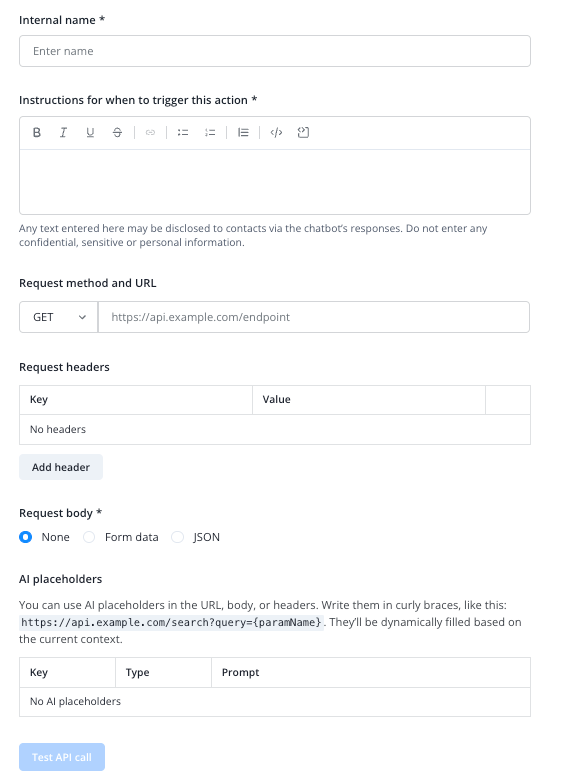Insert a code block
Screen dimensions: 561x784
coord(303,132)
